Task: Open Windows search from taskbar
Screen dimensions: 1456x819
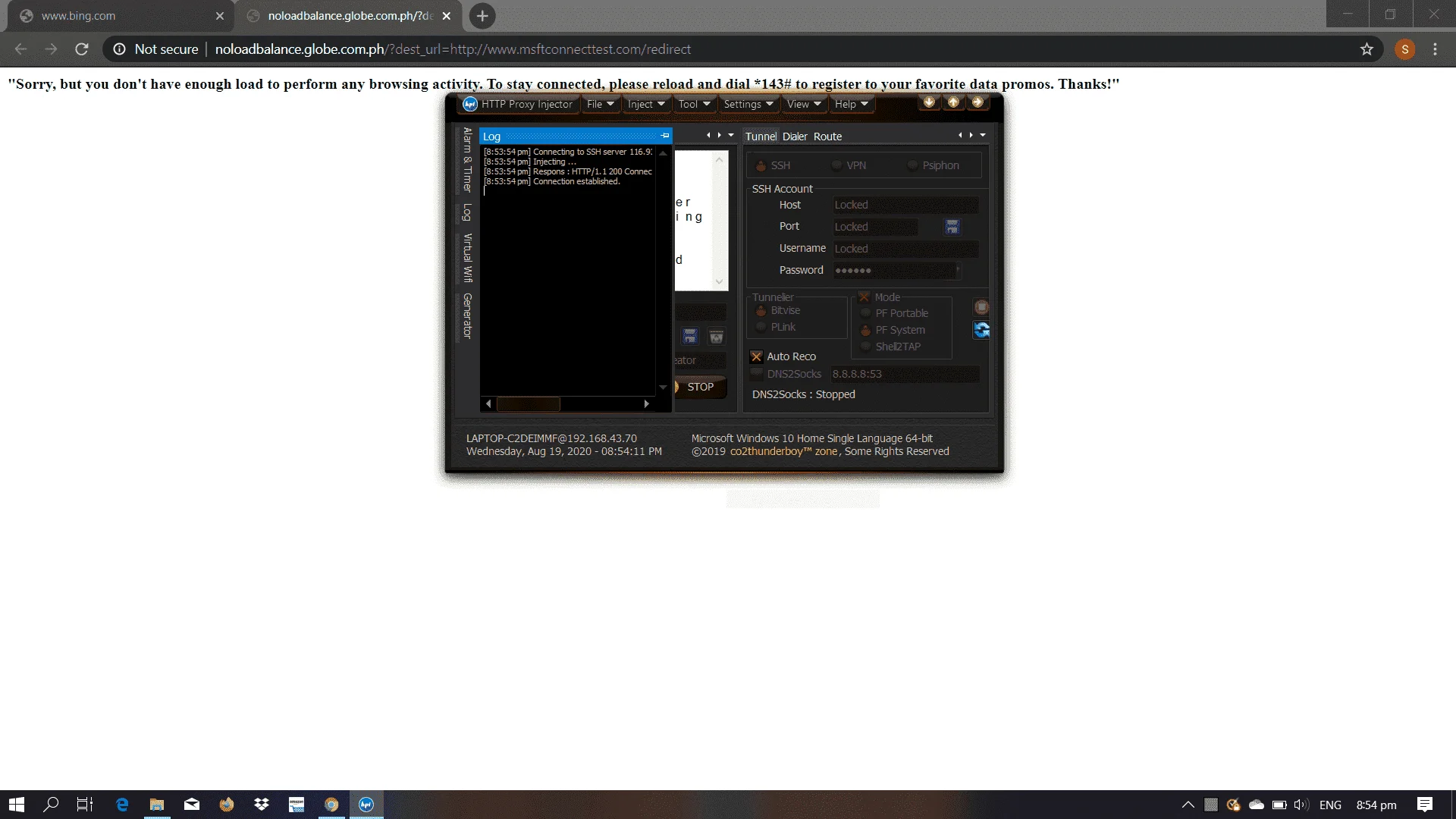Action: coord(51,805)
